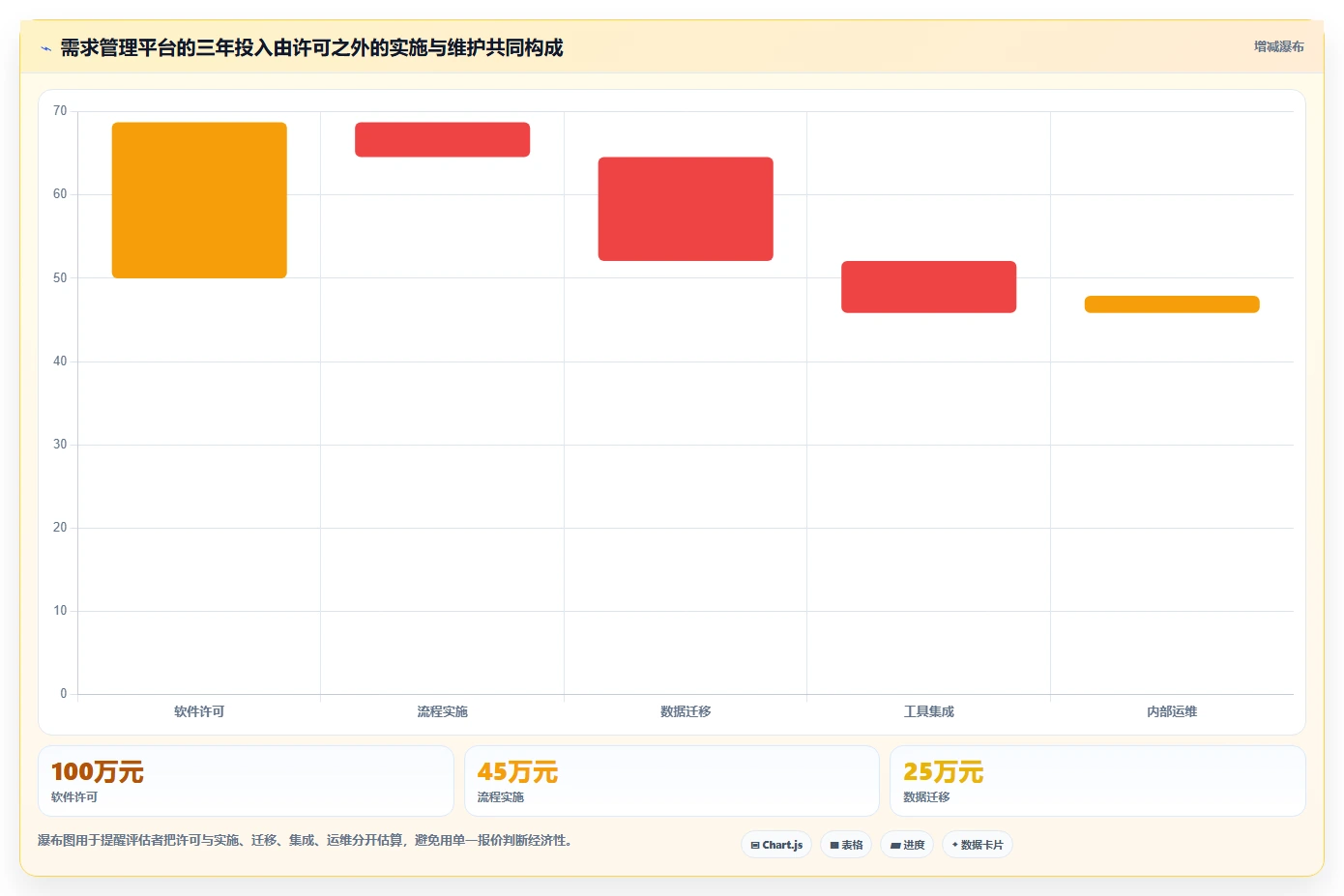1344x896 pixels.
Task: Click the 内部运维 x-axis label
Action: [1172, 711]
